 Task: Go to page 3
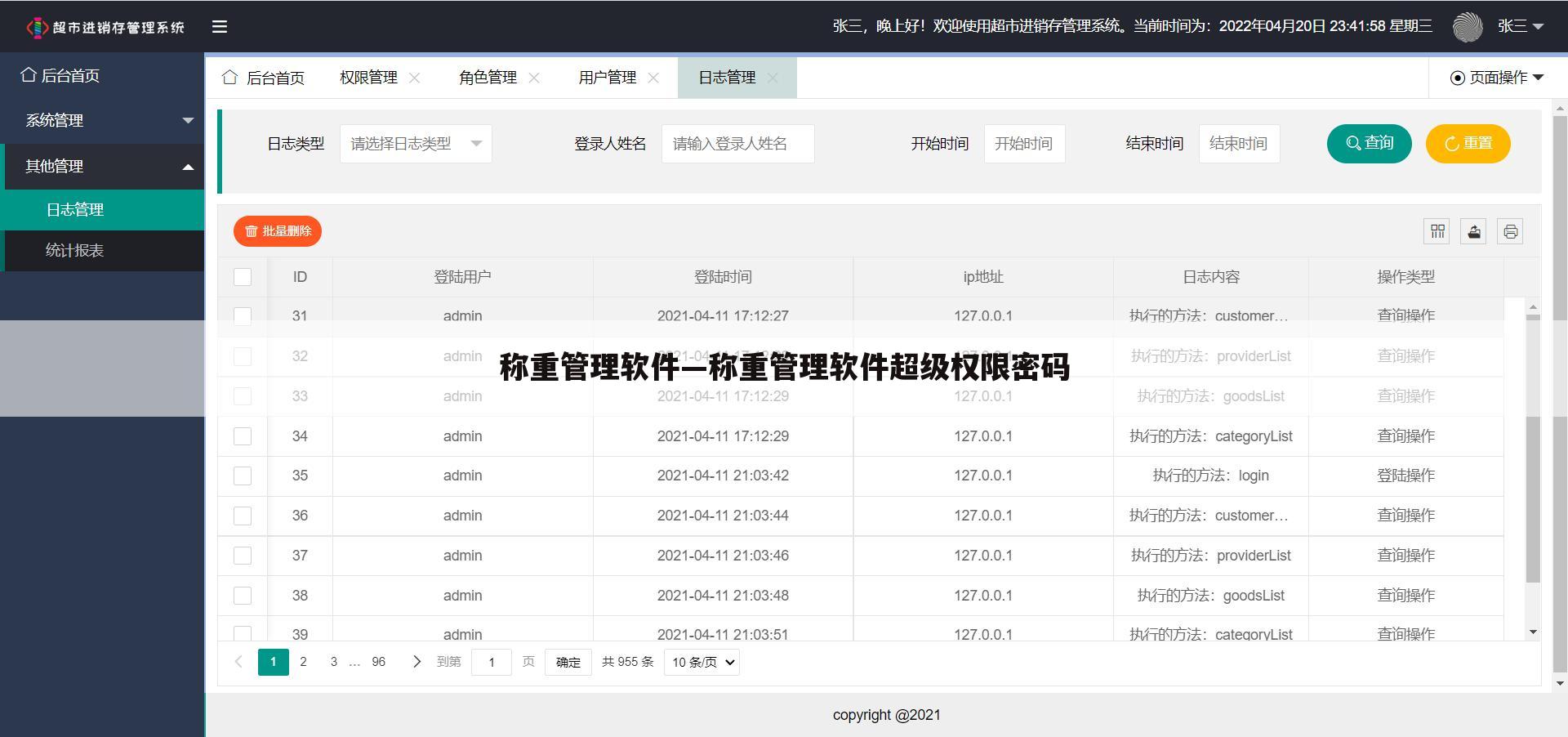click(333, 662)
